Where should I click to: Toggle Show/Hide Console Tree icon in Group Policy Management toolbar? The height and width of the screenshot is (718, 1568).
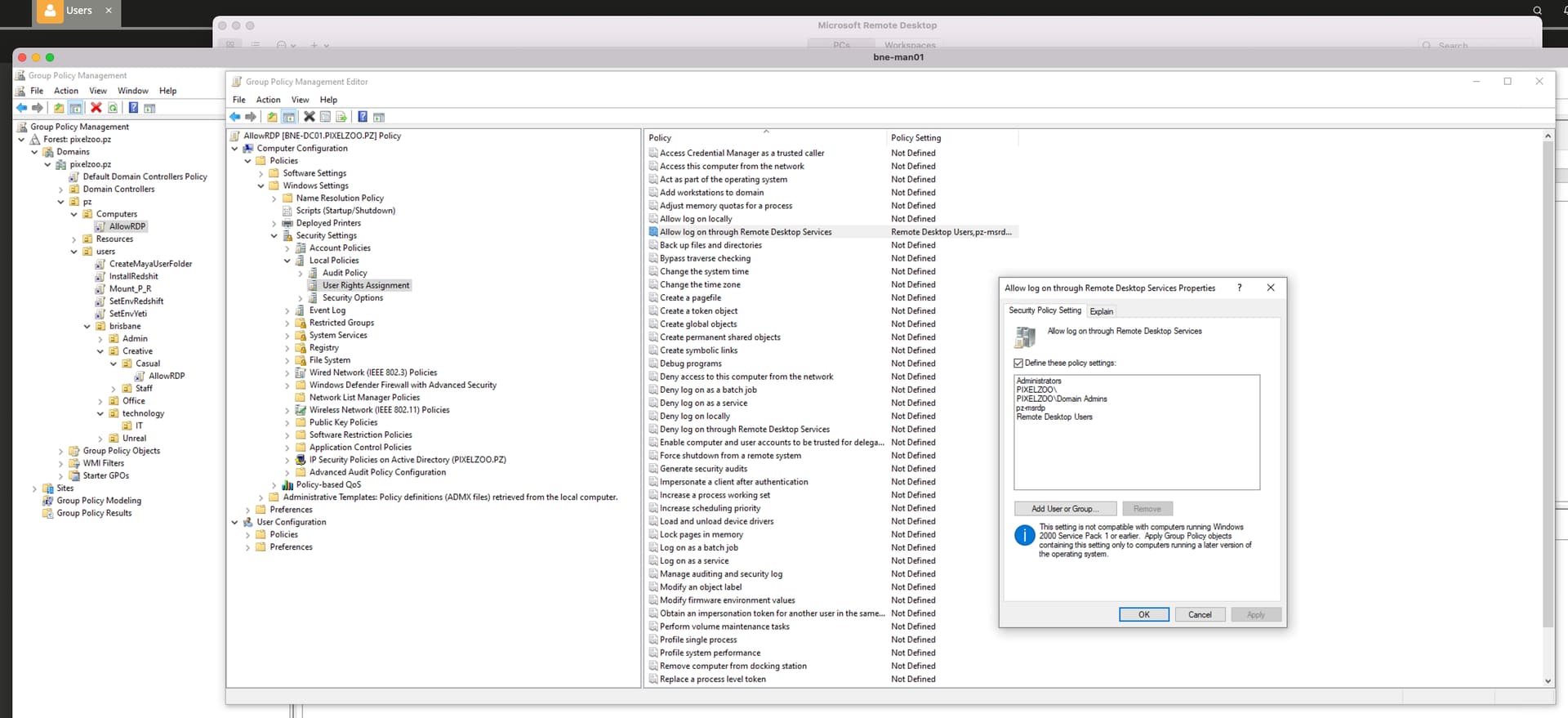coord(75,108)
